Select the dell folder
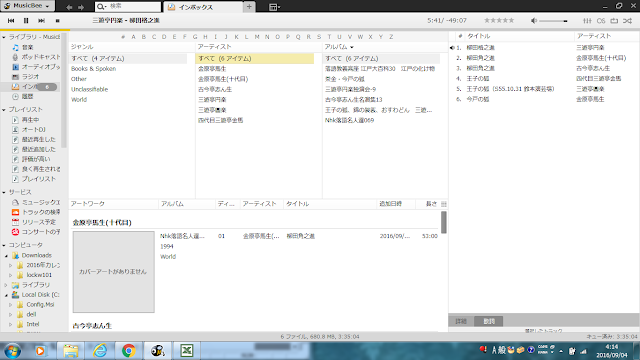The width and height of the screenshot is (640, 360). point(31,315)
